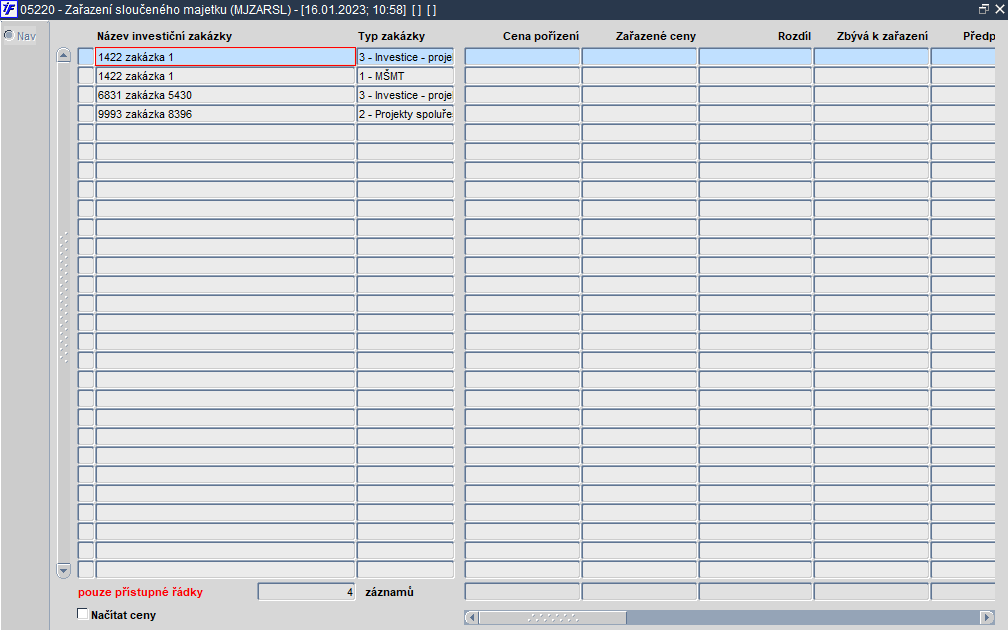Click type cell of 6831 zakázka 5430
1008x630 pixels.
coord(406,95)
